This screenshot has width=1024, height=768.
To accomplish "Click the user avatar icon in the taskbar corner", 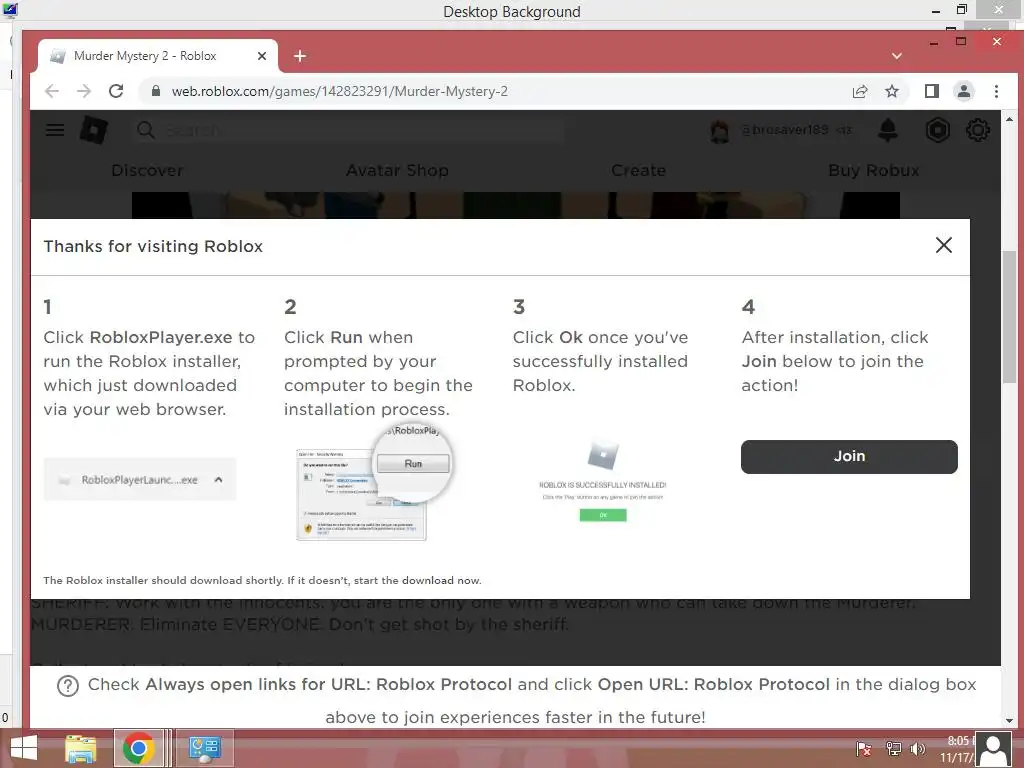I will 994,750.
